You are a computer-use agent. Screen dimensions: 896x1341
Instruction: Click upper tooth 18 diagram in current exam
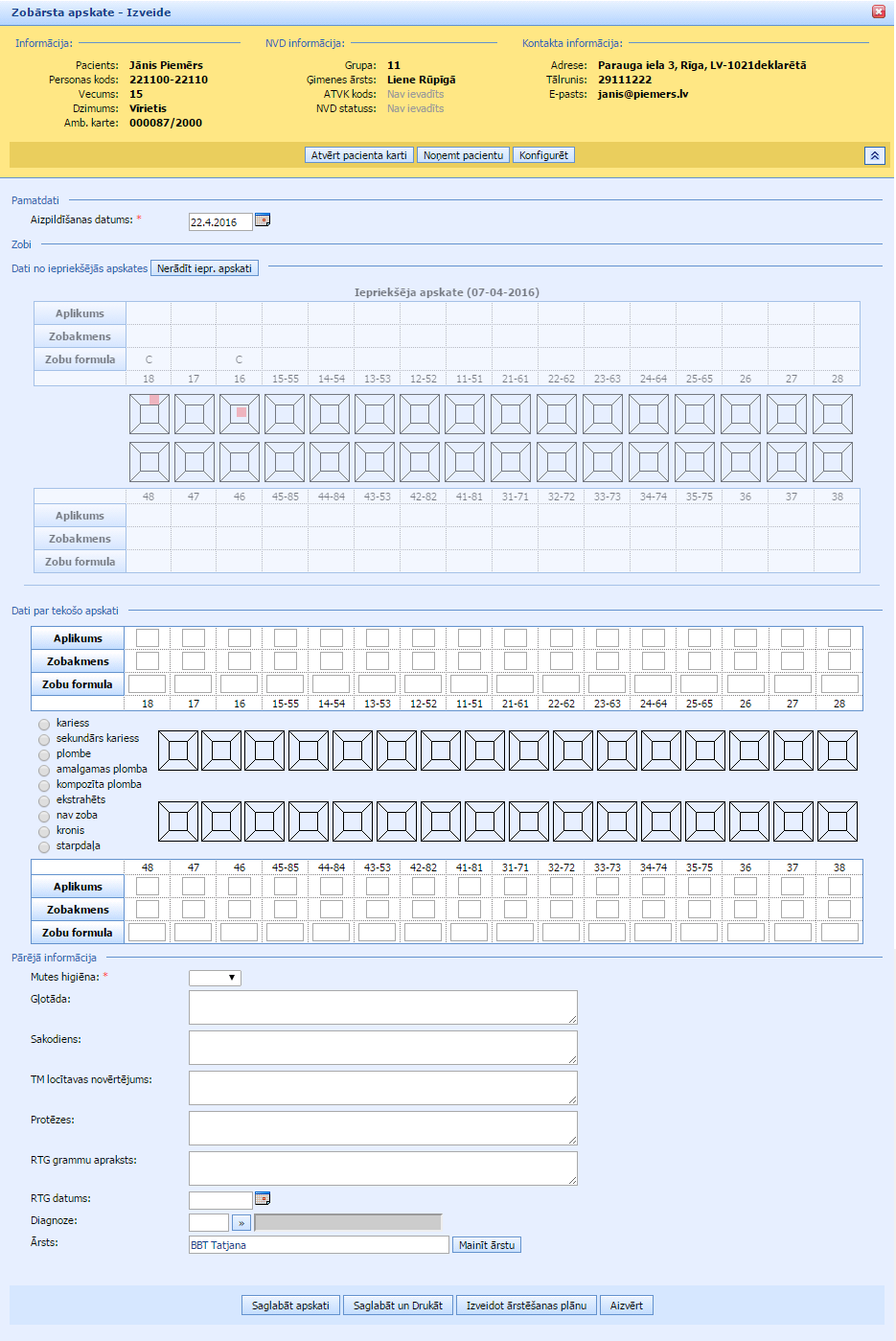tap(178, 751)
